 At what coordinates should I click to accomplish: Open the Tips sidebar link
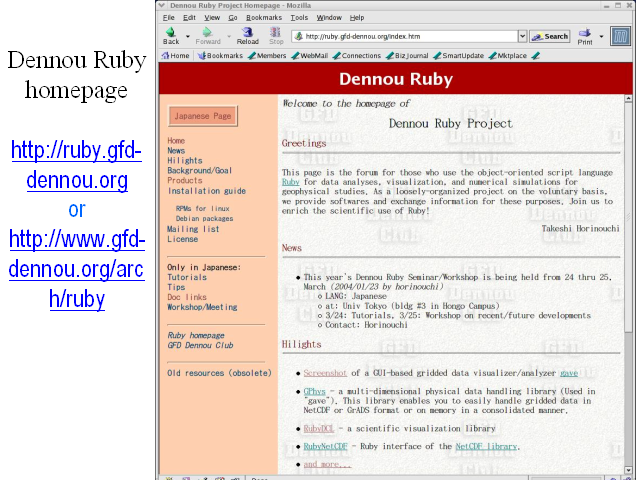(176, 287)
